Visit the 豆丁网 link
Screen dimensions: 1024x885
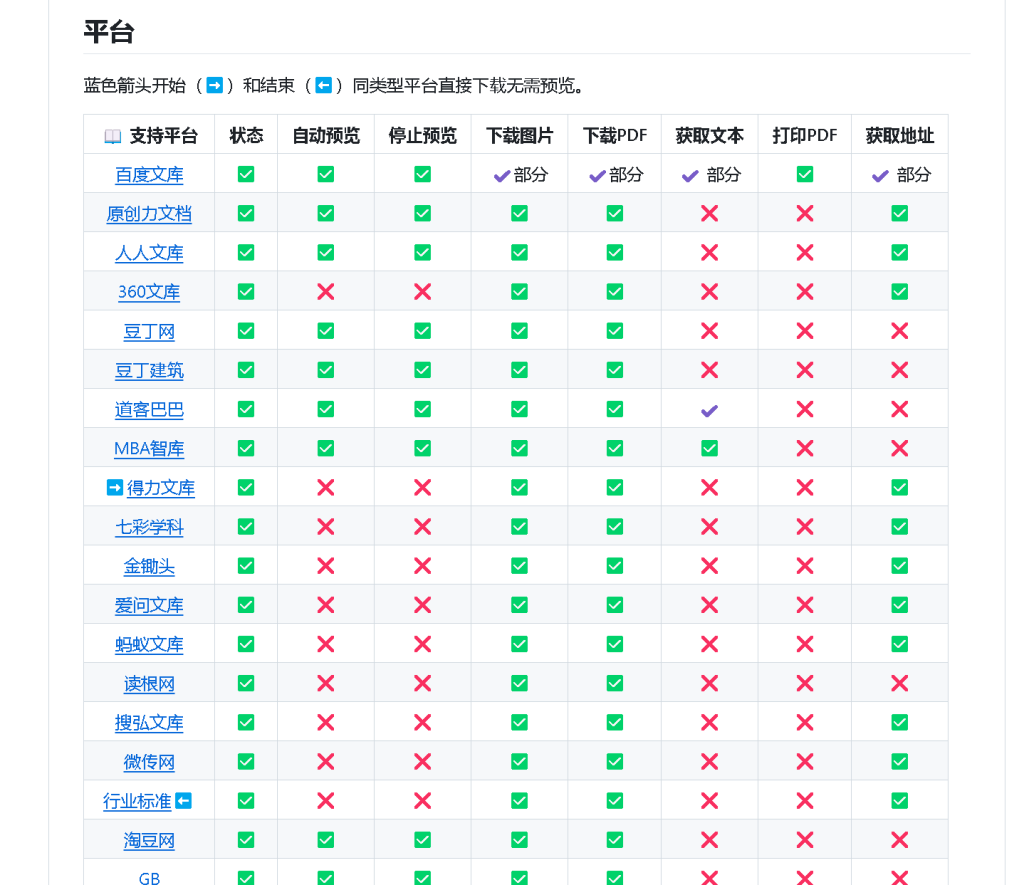pos(149,332)
